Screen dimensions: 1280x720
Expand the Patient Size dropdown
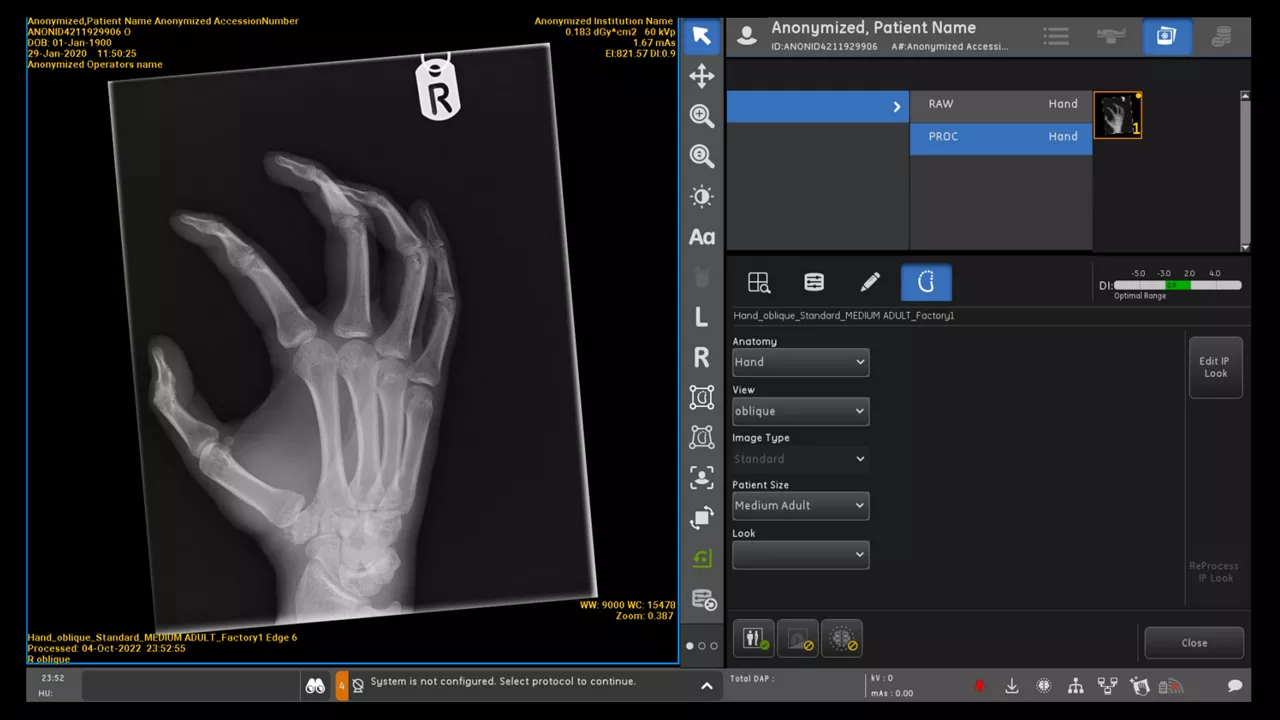(x=800, y=506)
